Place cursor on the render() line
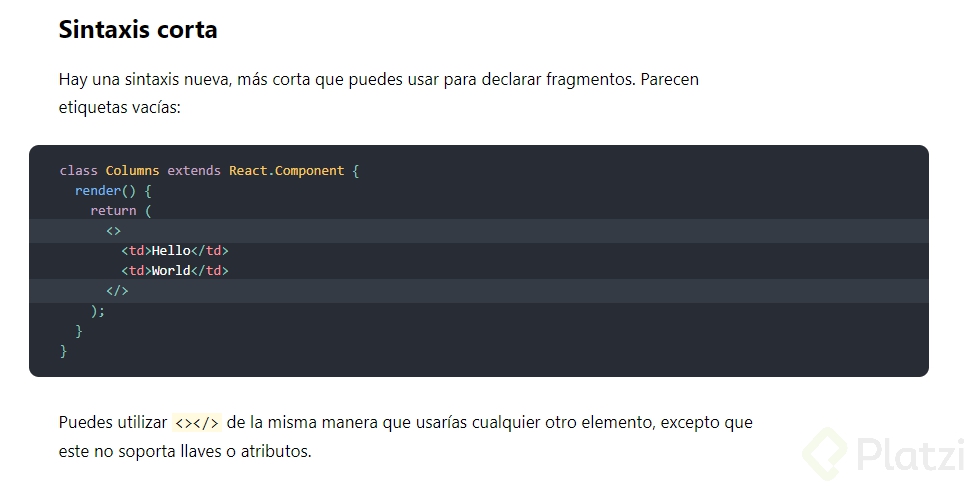Viewport: 974px width, 486px height. 112,191
